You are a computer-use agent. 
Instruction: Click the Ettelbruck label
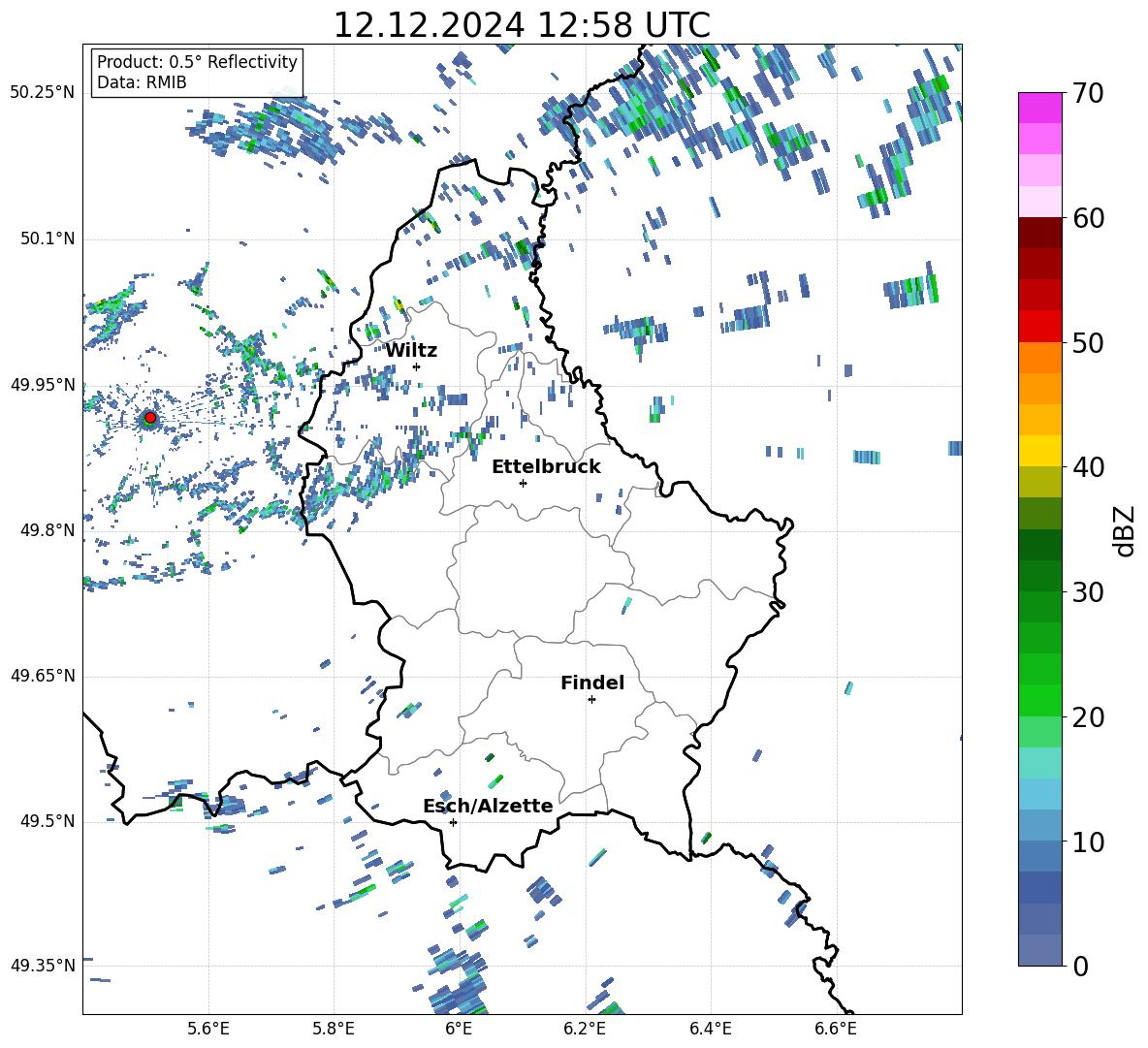pyautogui.click(x=546, y=467)
